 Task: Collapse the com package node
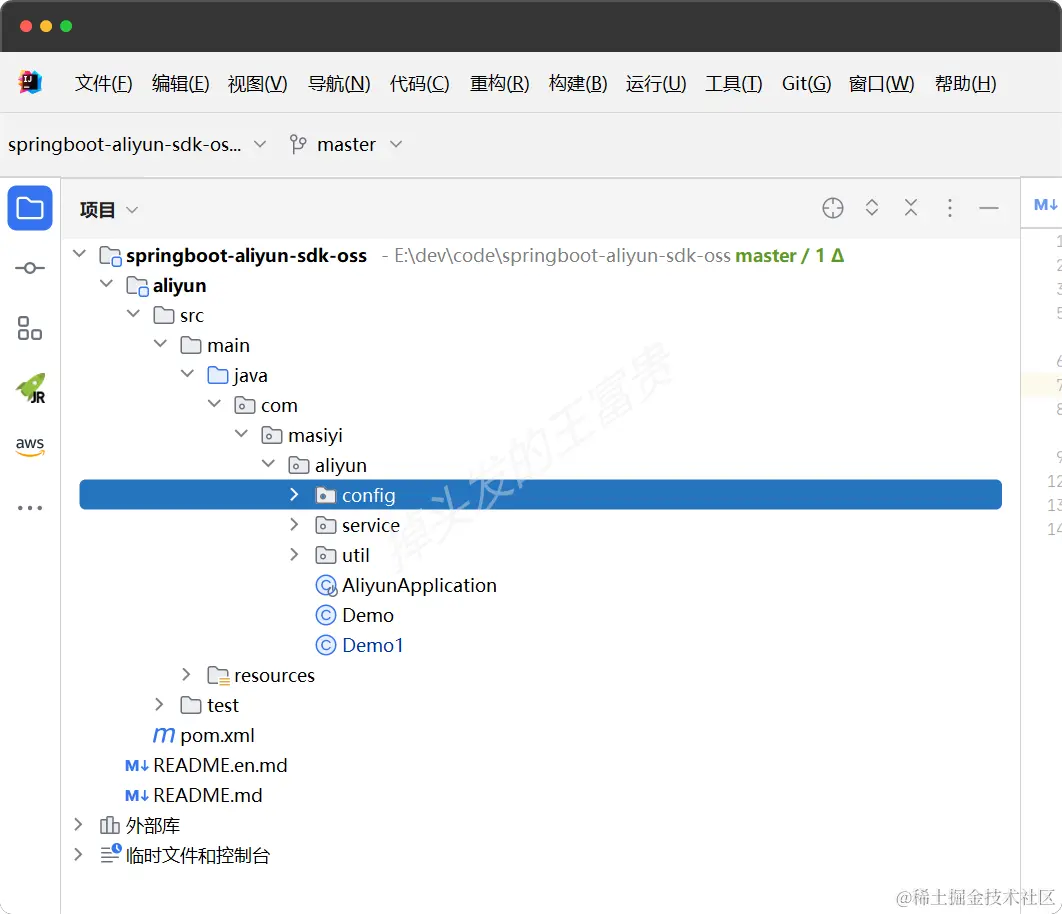click(x=215, y=404)
